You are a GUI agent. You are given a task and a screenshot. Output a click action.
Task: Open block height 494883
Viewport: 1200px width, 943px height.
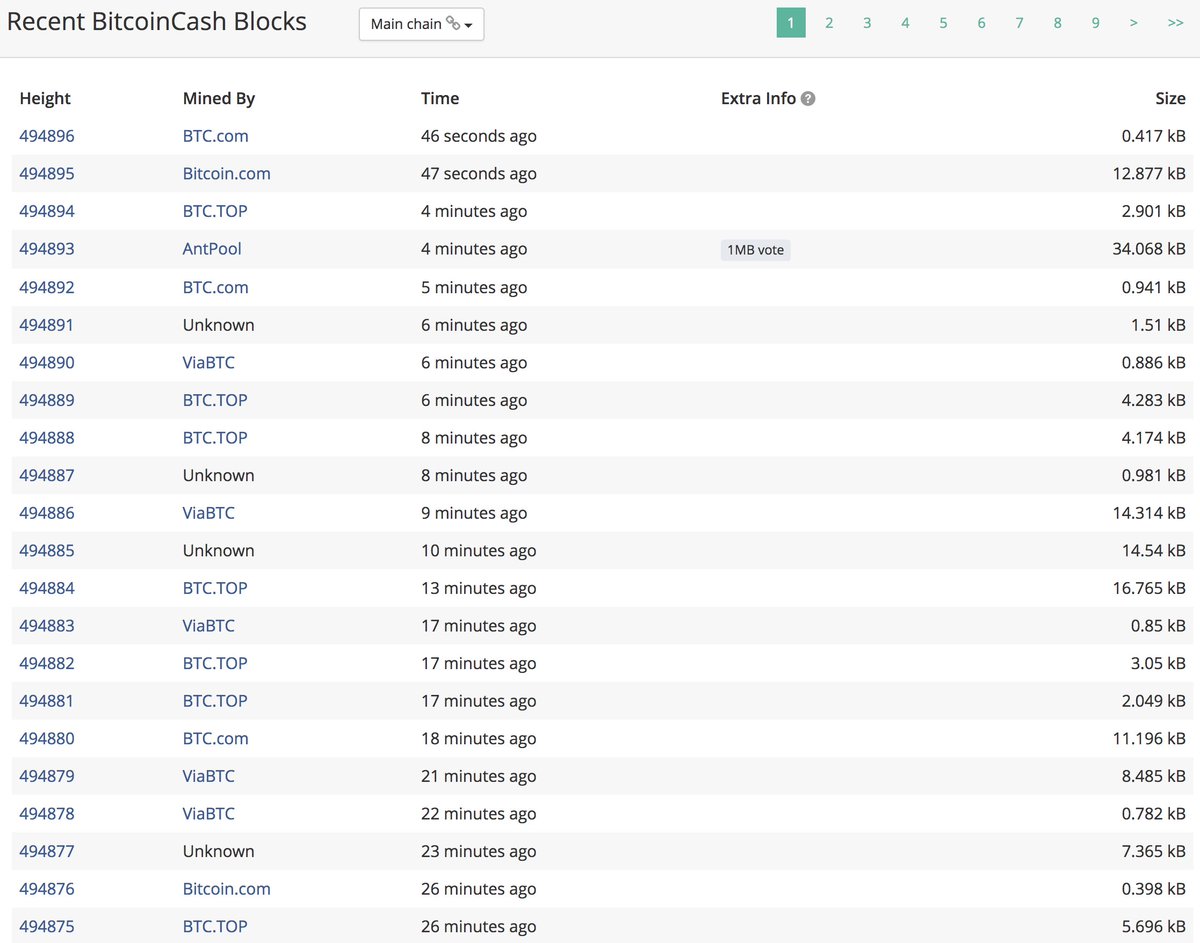(x=47, y=626)
